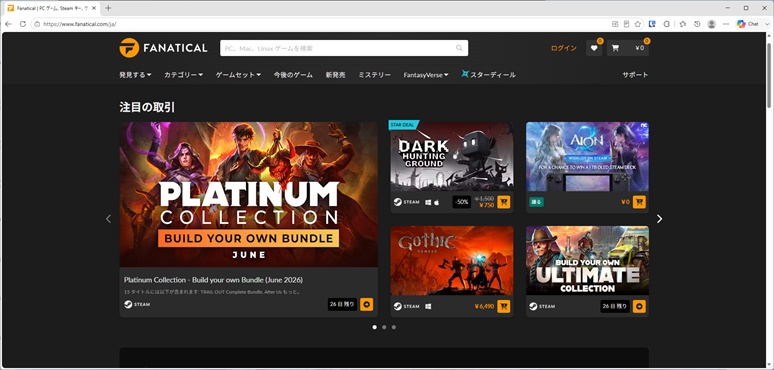Image resolution: width=774 pixels, height=370 pixels.
Task: Expand the ゲームセット dropdown menu
Action: pos(238,75)
